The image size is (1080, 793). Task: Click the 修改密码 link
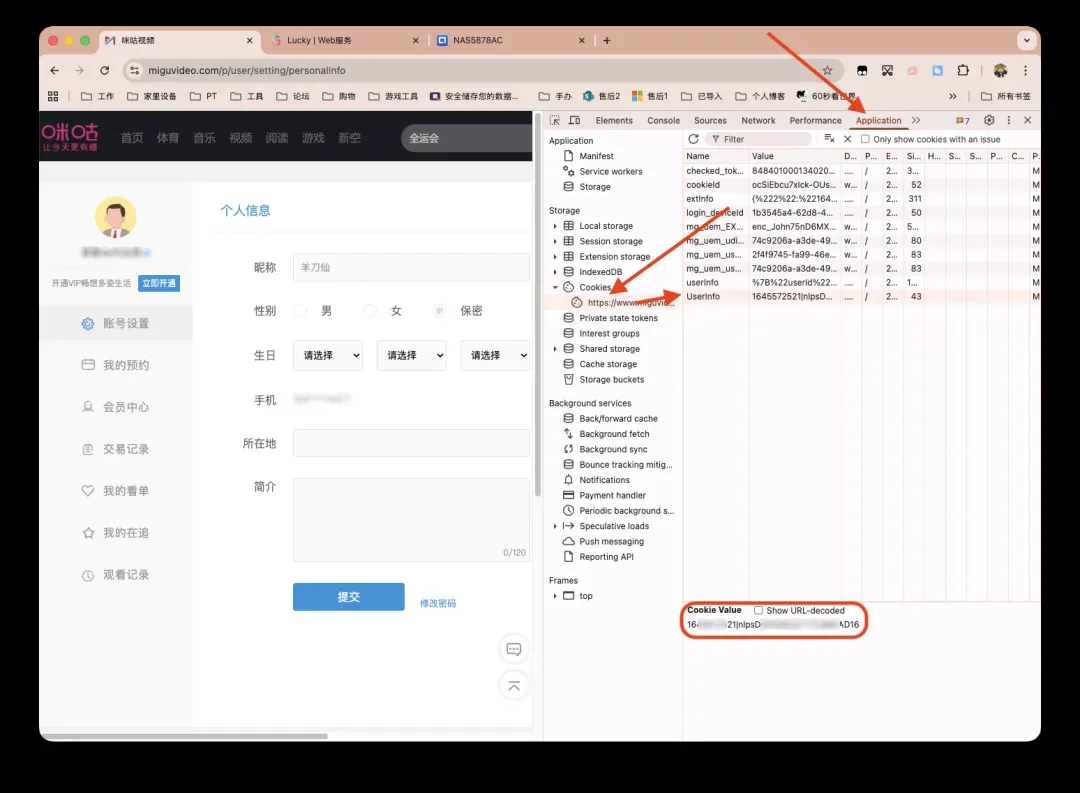click(438, 603)
